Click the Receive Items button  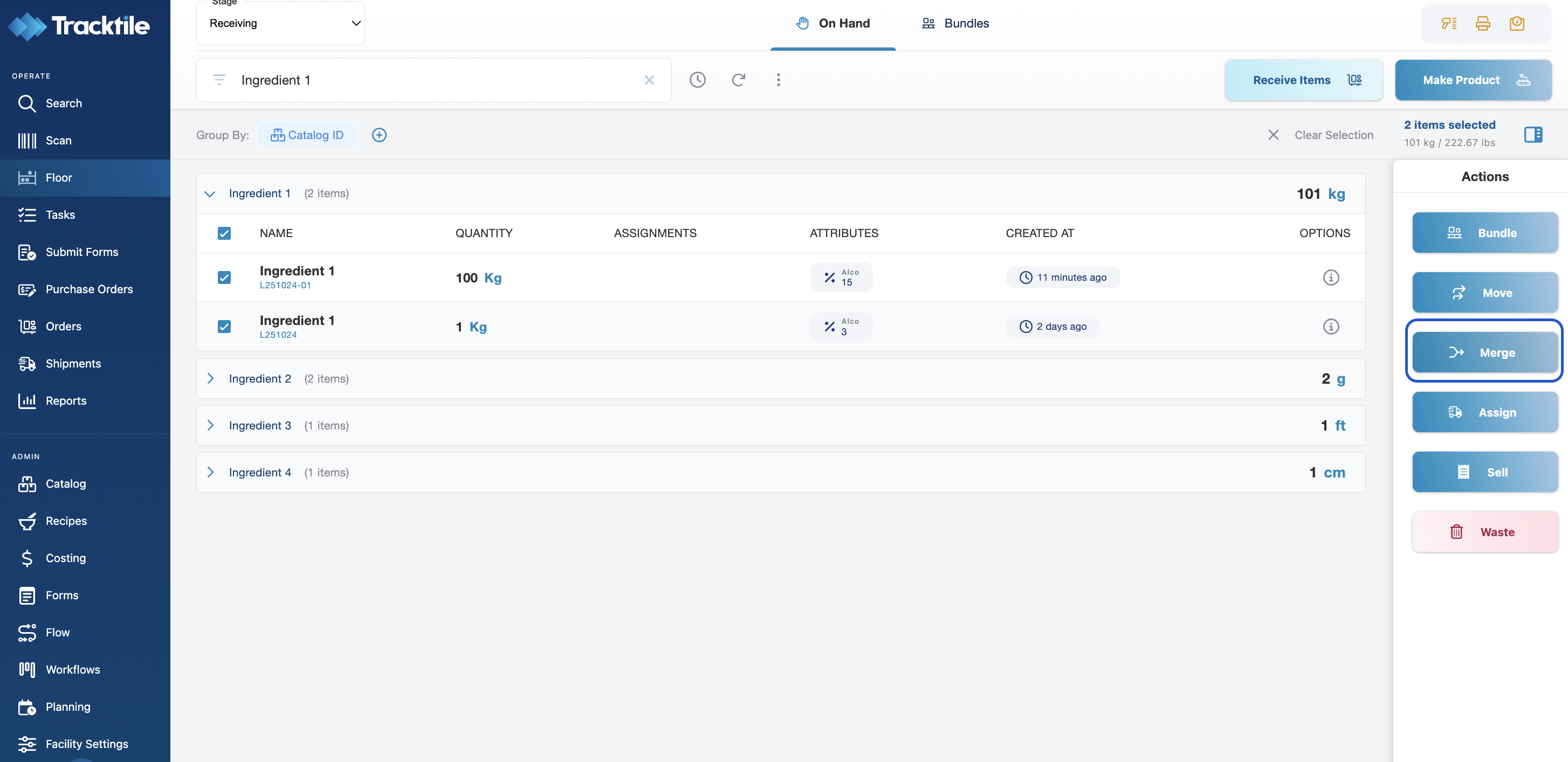(x=1303, y=80)
